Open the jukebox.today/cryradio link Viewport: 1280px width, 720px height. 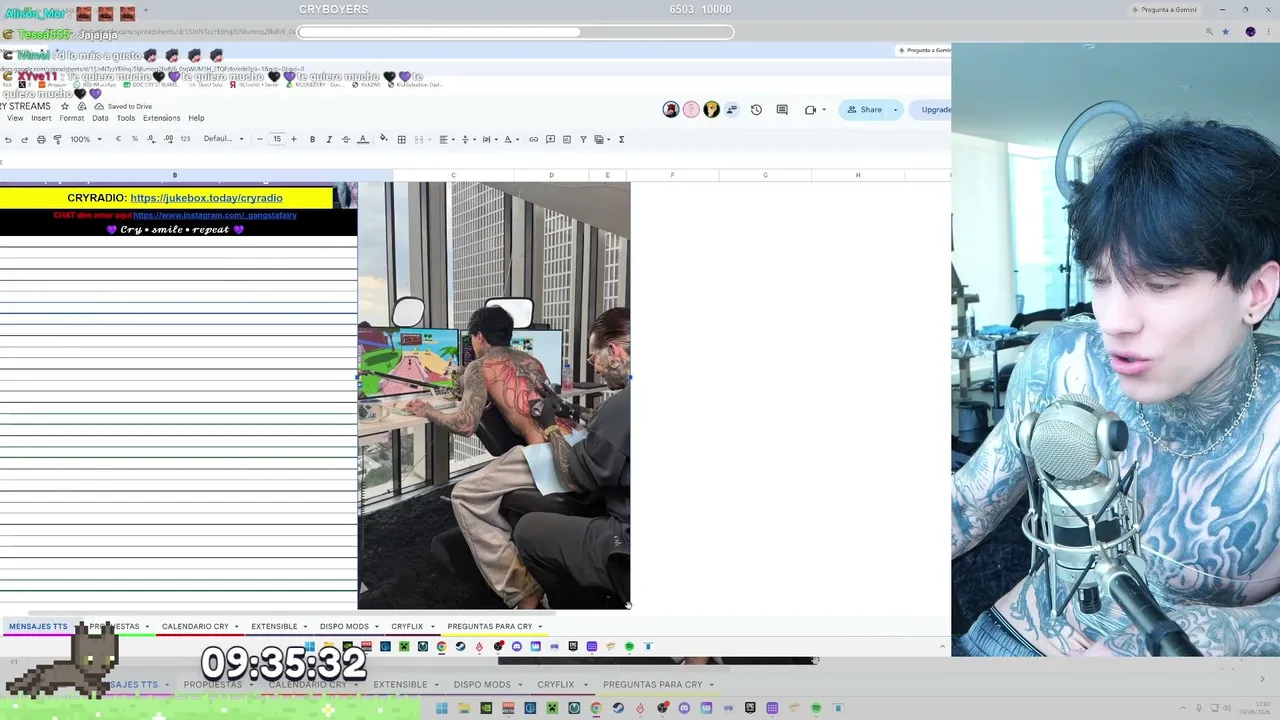click(206, 198)
